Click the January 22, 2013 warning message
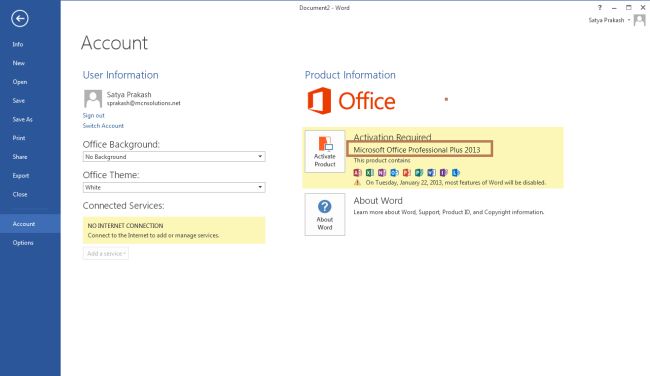The image size is (650, 376). (x=455, y=182)
